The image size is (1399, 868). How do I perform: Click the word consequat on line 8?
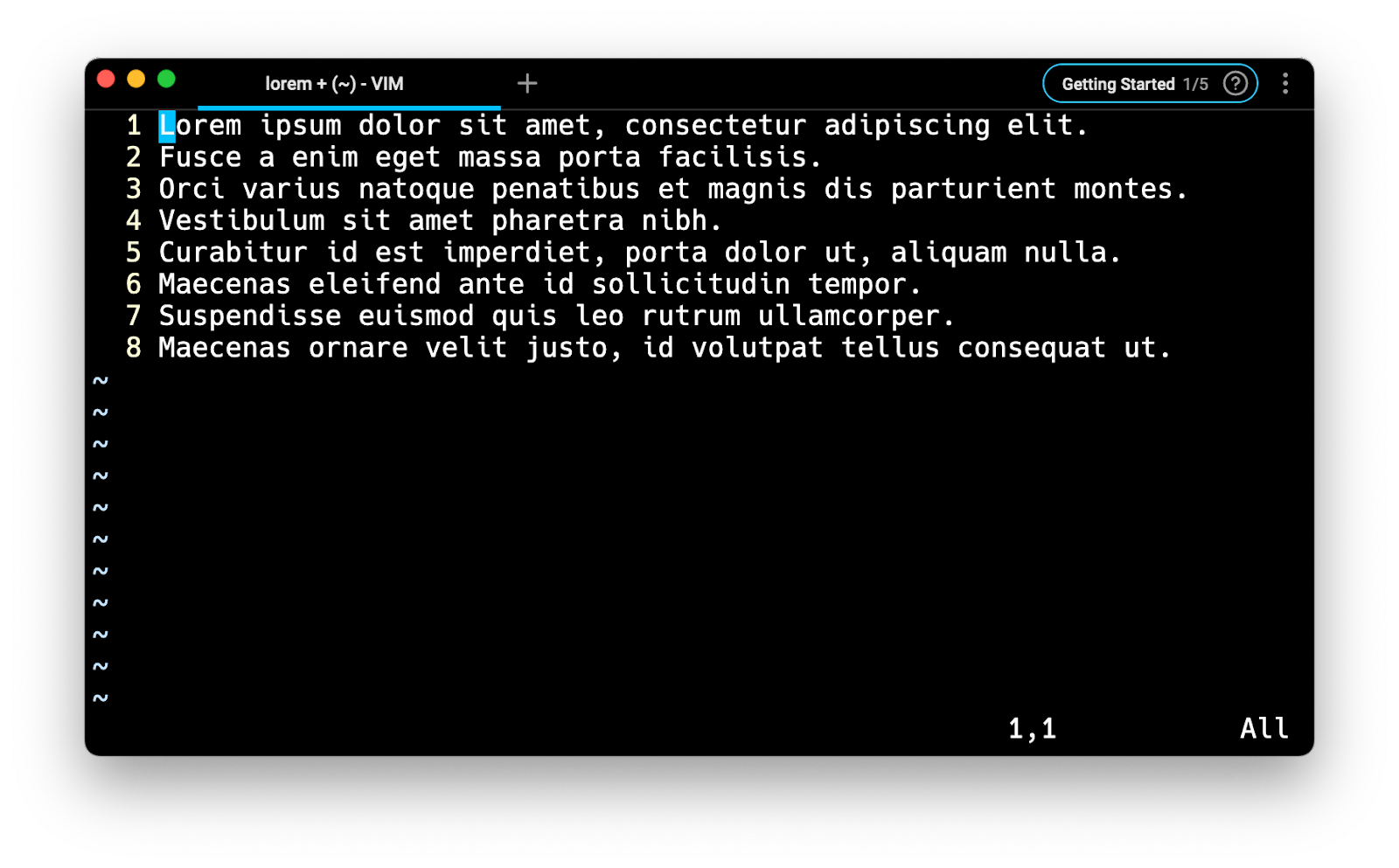pos(1032,348)
